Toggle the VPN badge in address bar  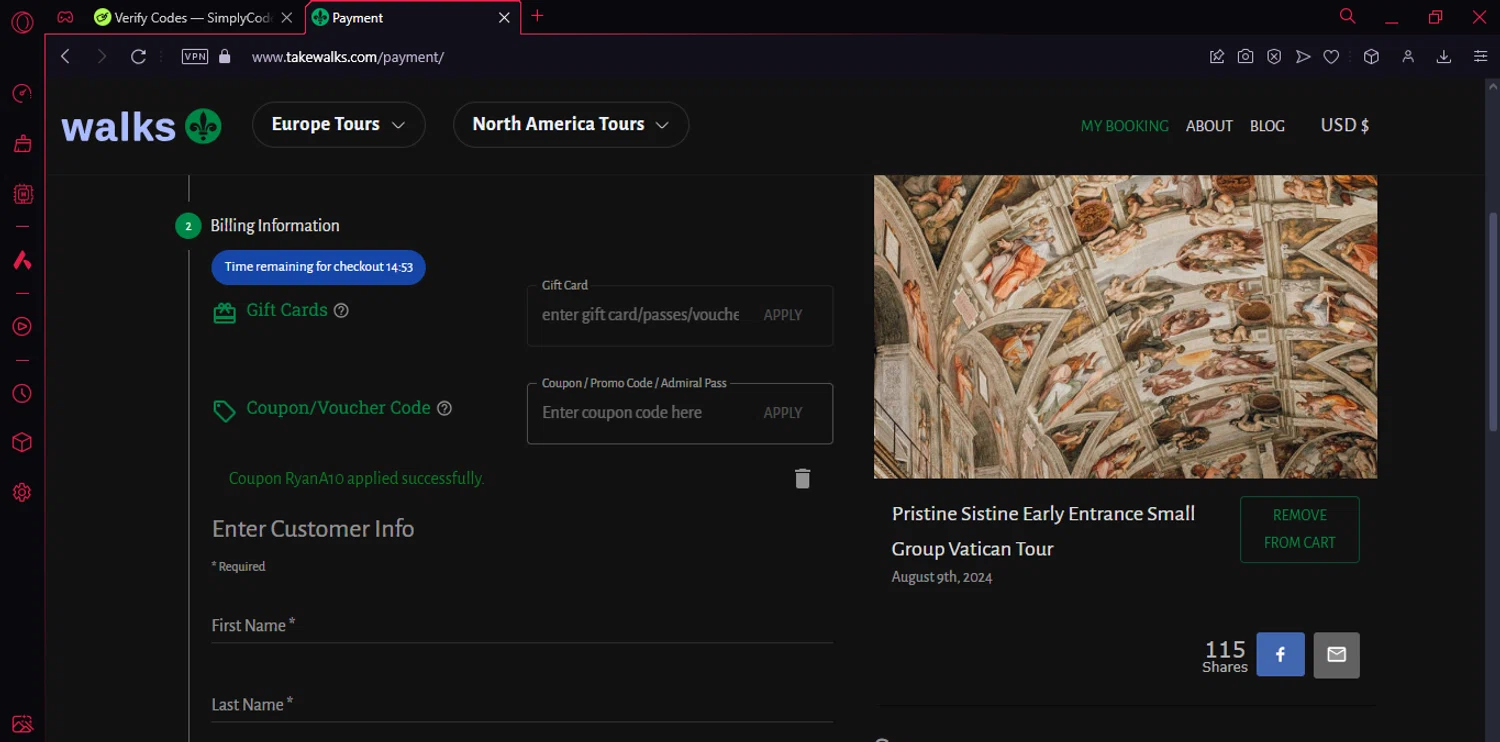coord(195,57)
